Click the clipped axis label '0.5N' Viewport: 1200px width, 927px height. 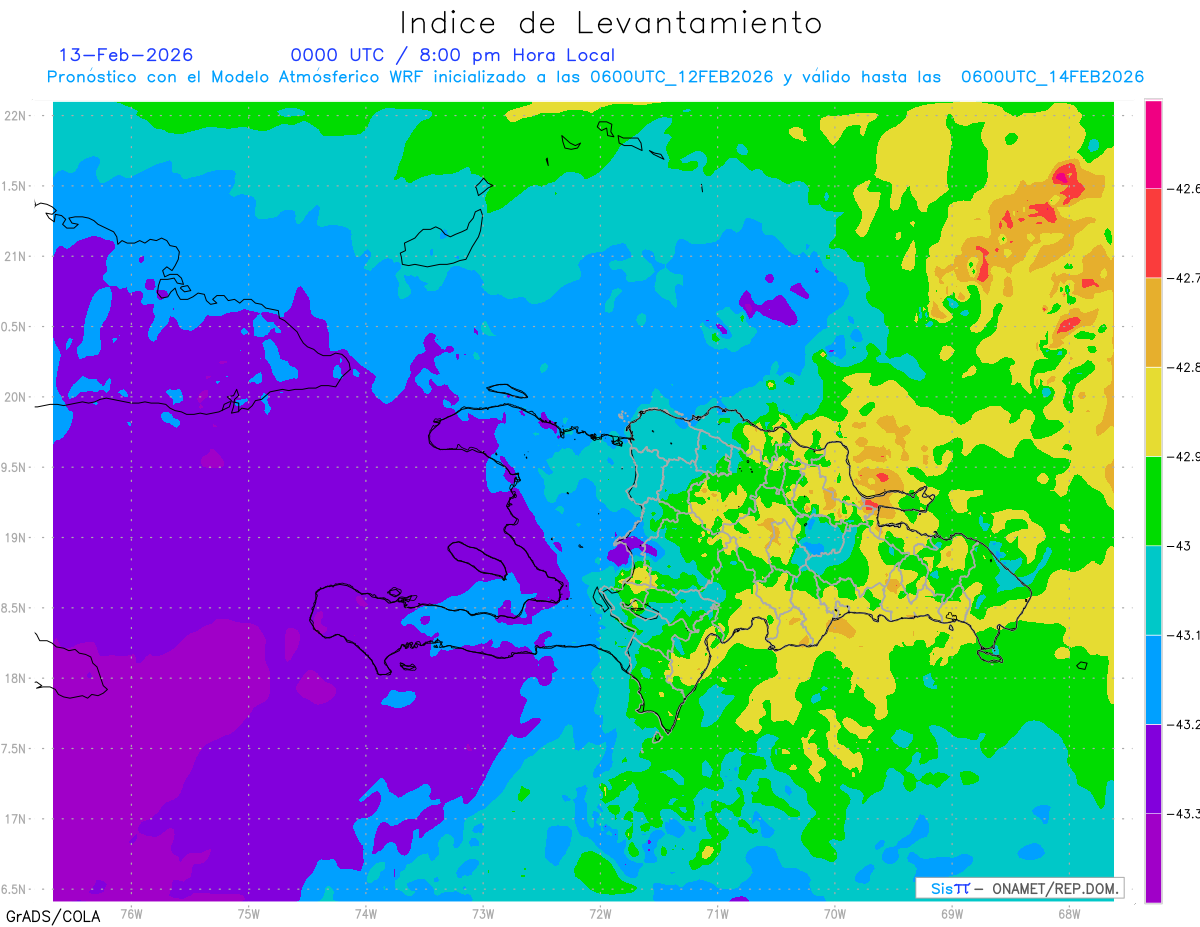15,327
